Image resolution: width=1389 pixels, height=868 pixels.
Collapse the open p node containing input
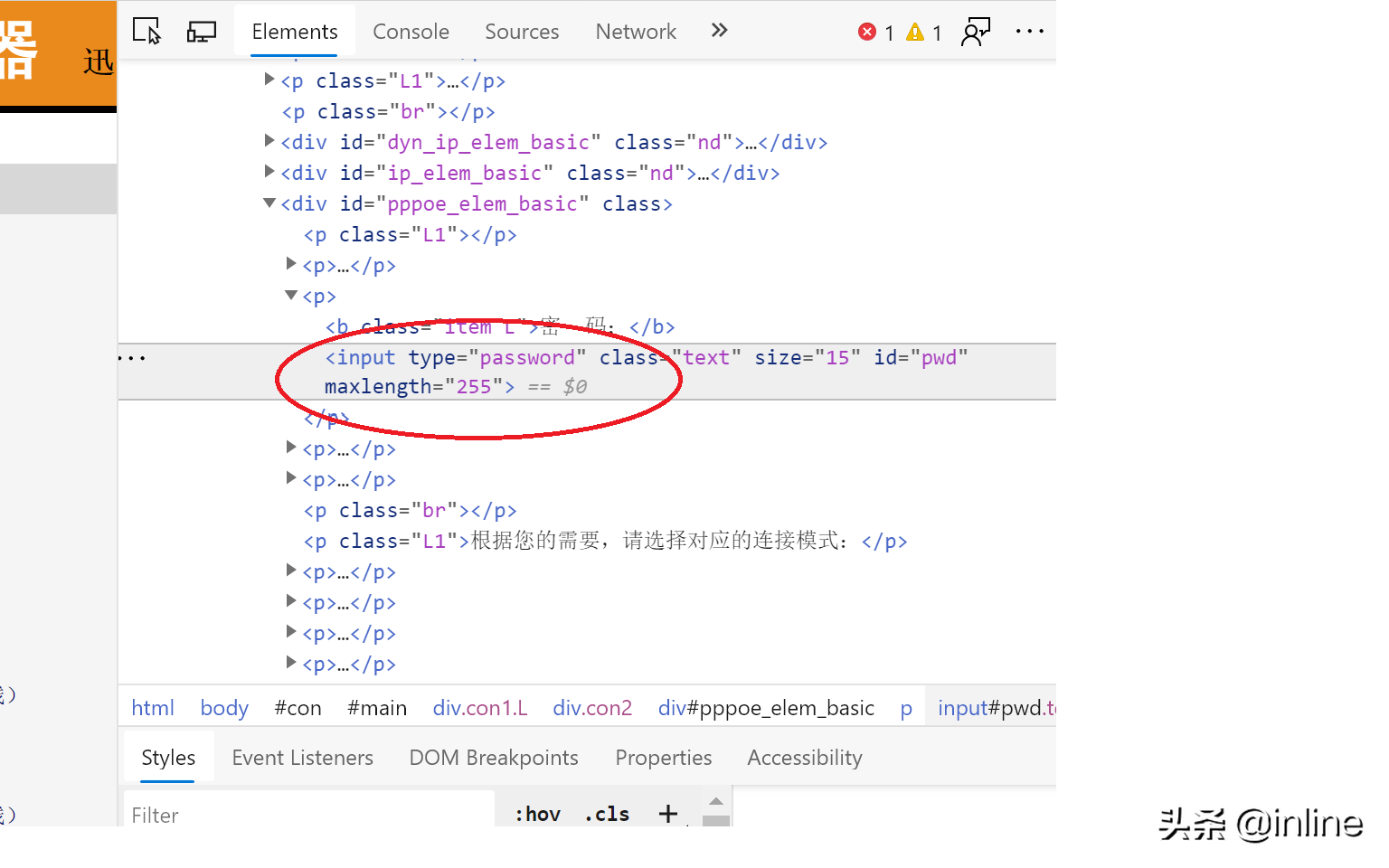291,295
